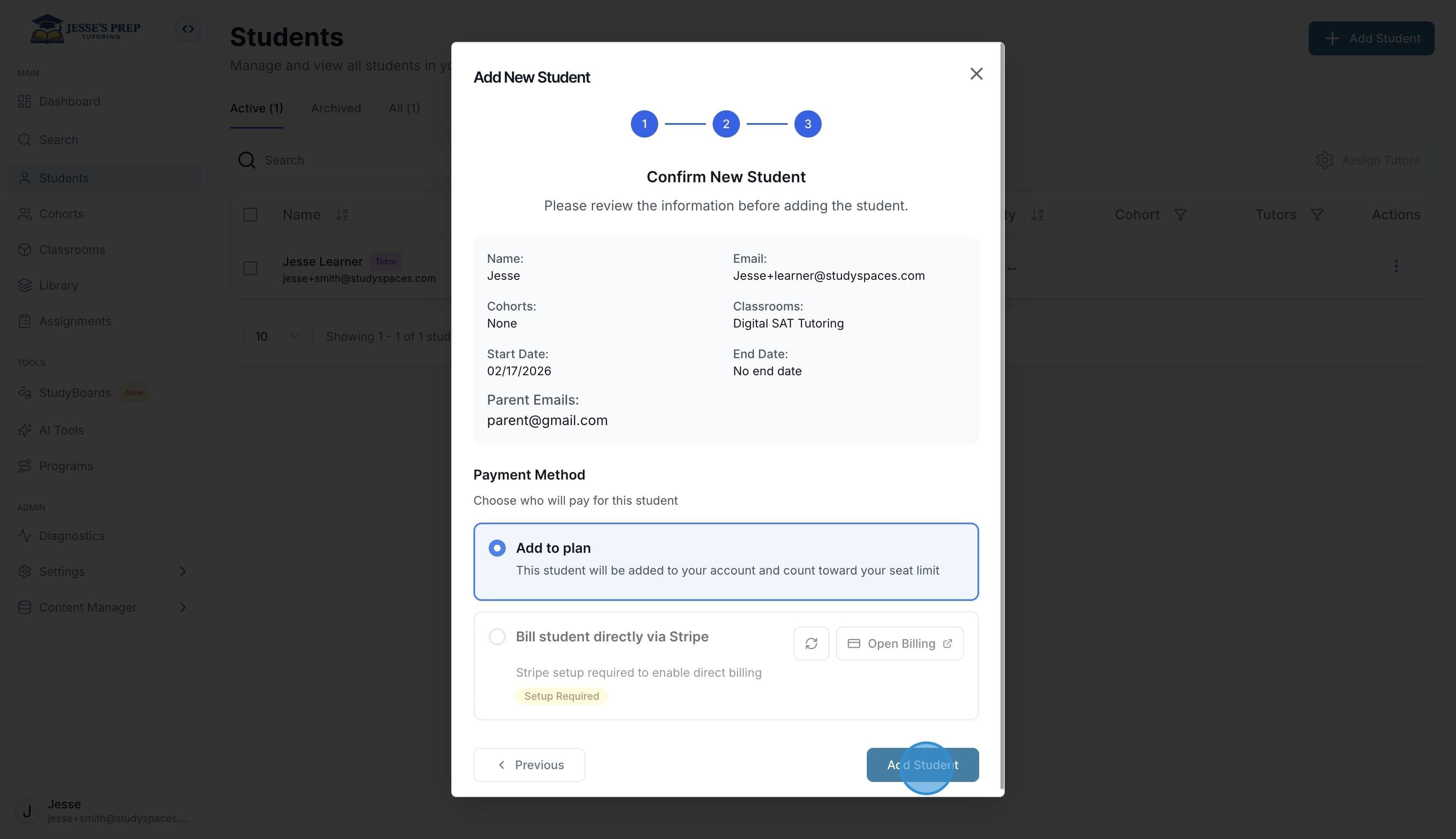This screenshot has width=1456, height=839.
Task: Sort students by Name column
Action: (341, 215)
